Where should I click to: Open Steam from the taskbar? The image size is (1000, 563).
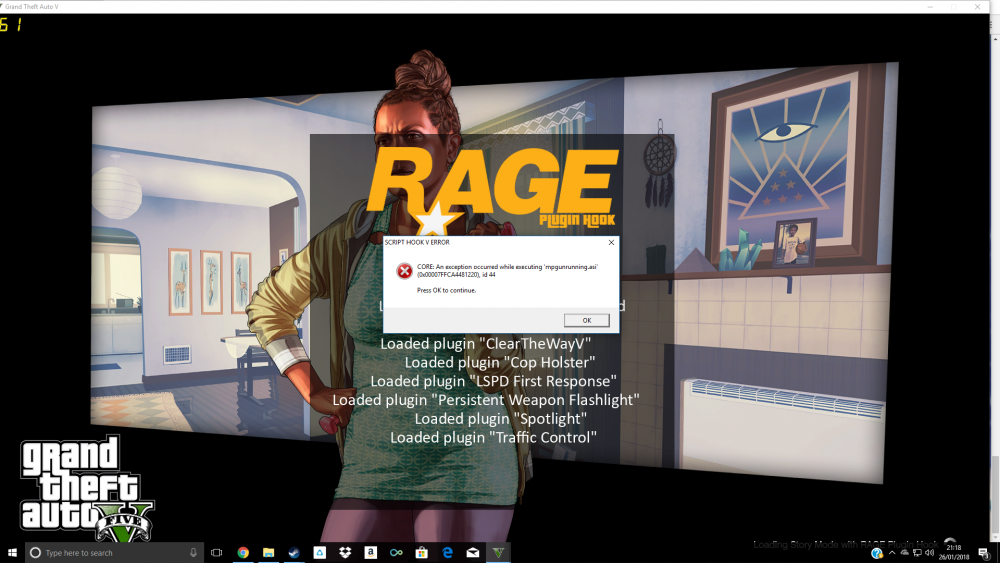pos(294,553)
